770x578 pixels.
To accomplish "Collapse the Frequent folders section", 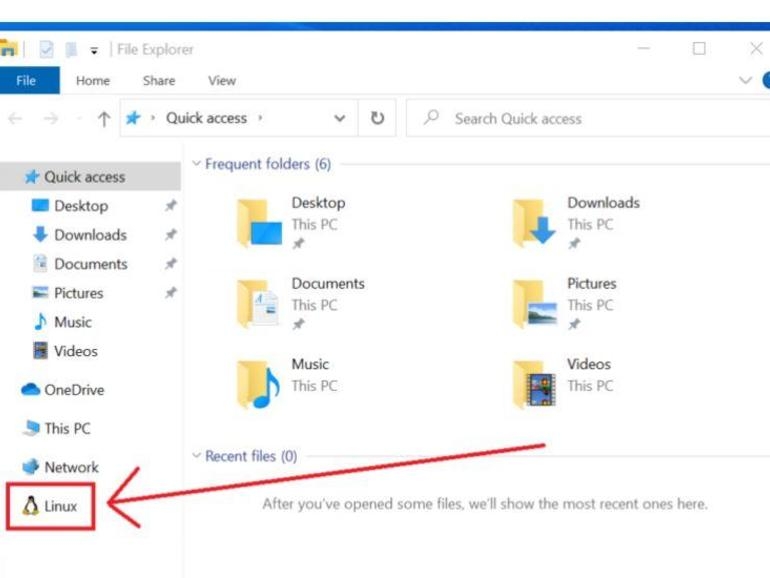I will (x=196, y=163).
